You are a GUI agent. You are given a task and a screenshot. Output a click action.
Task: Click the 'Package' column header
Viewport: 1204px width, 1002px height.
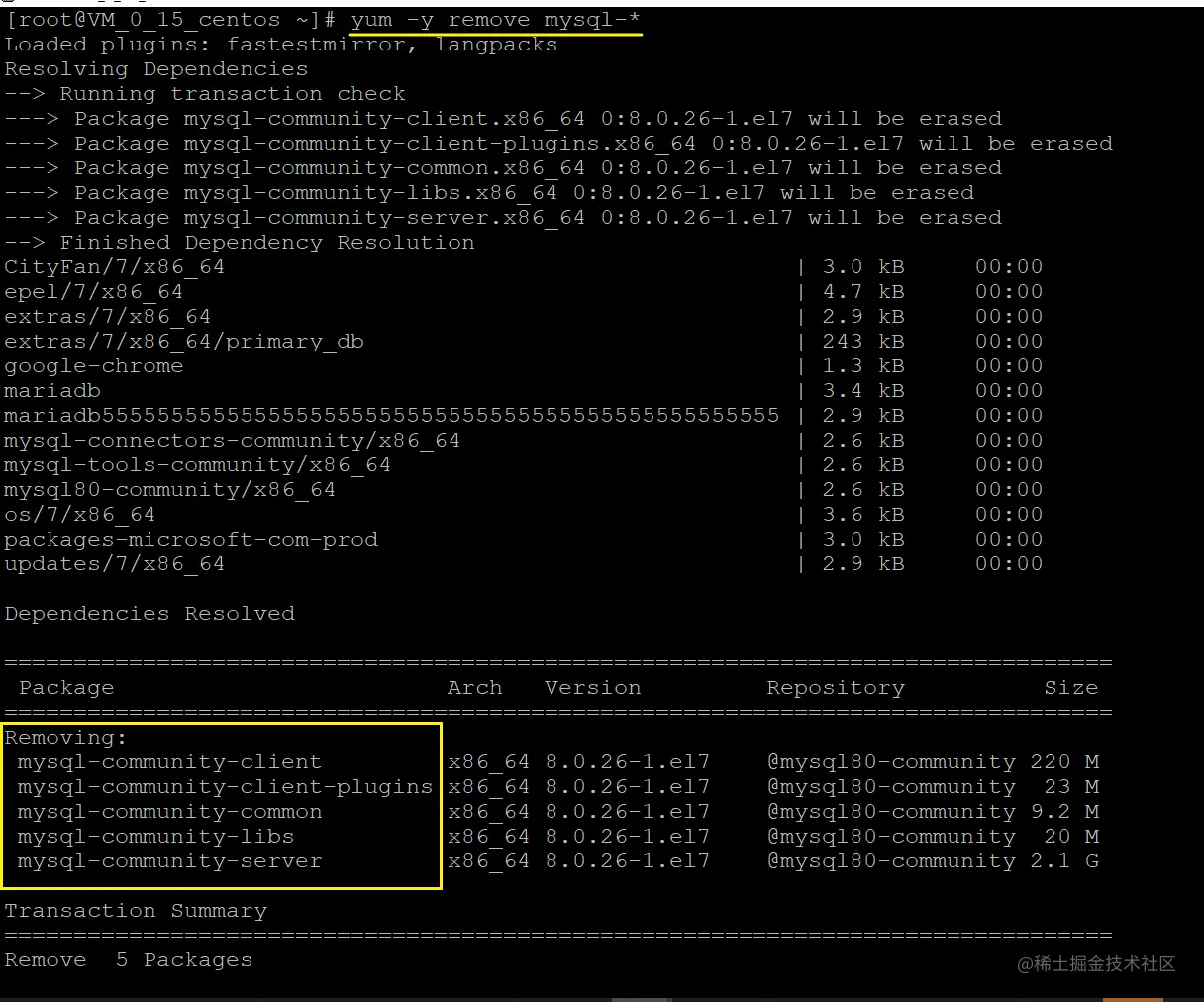click(x=66, y=688)
